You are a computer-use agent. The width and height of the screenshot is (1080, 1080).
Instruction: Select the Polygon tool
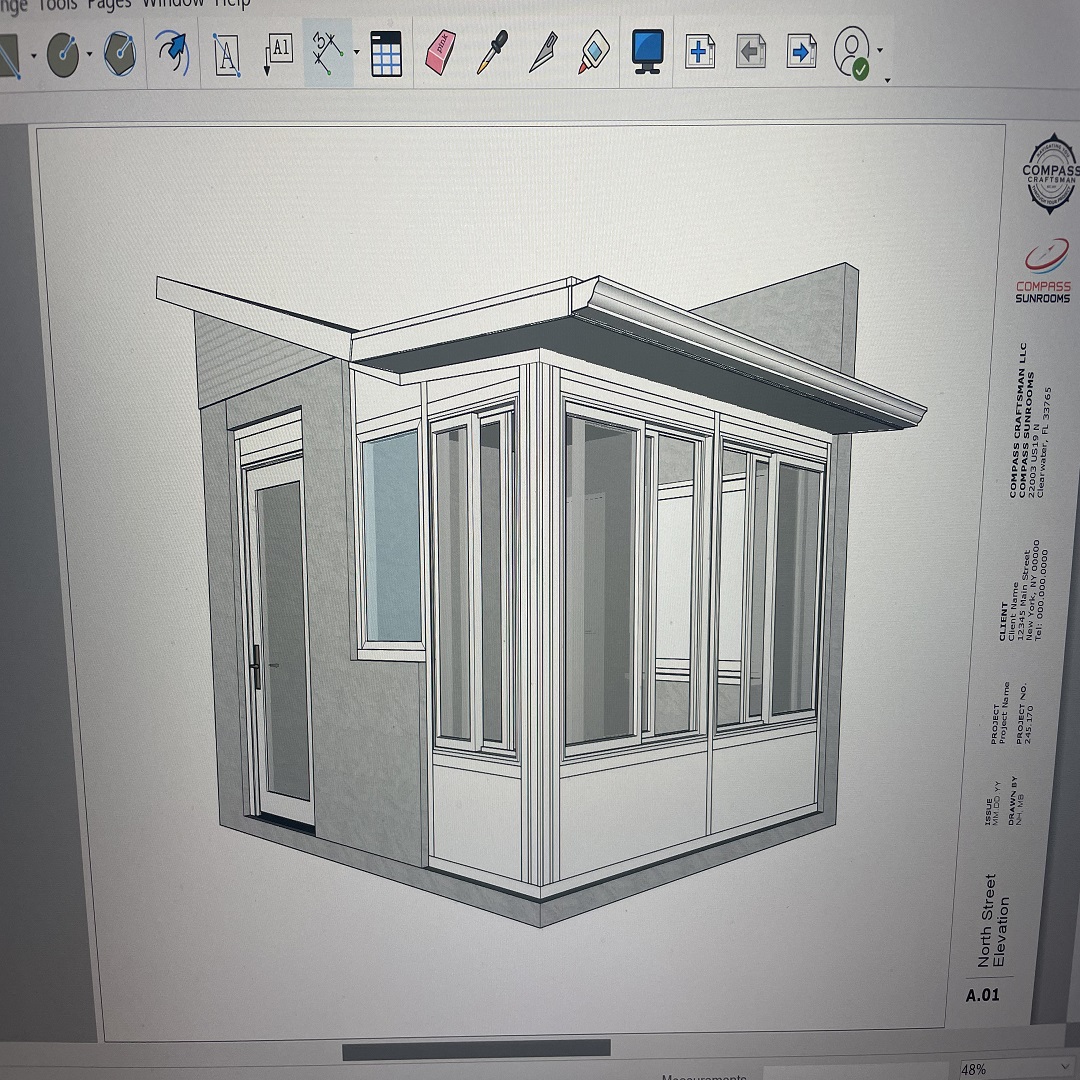pos(121,53)
